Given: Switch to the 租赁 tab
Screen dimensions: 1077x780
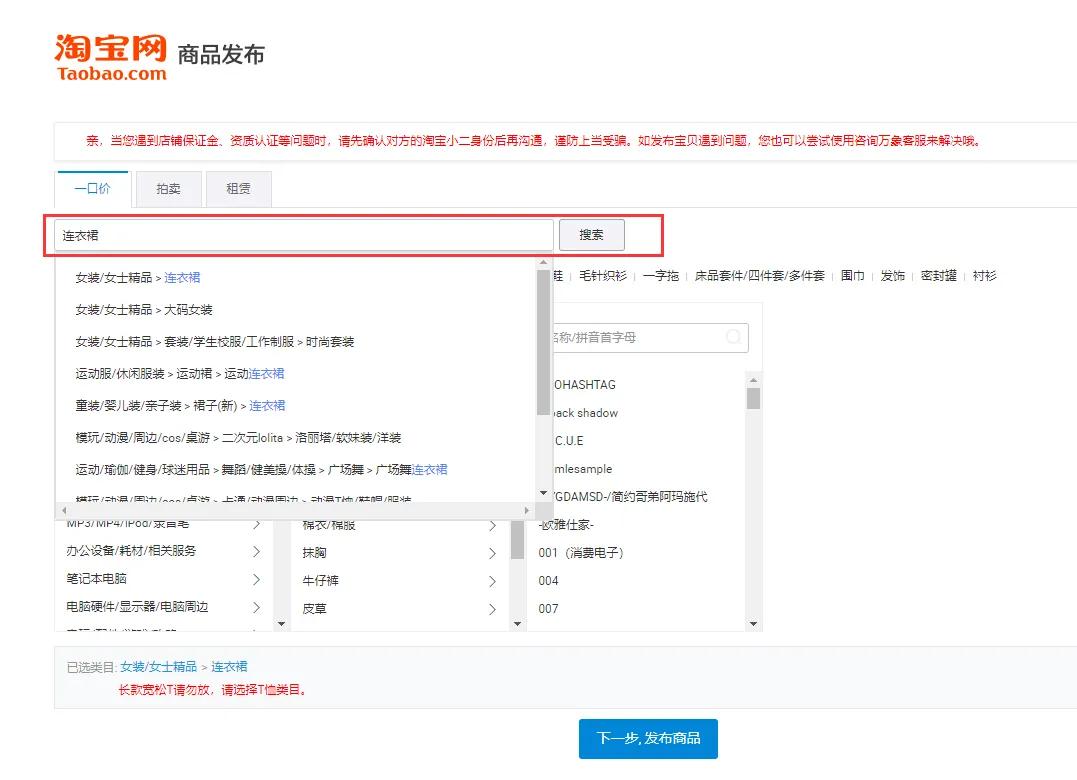Looking at the screenshot, I should (x=238, y=188).
